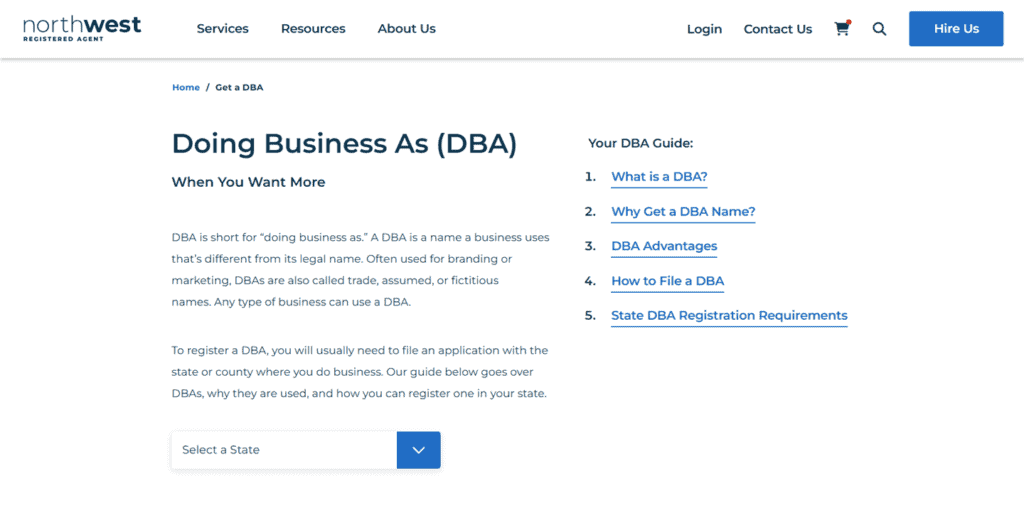Viewport: 1024px width, 530px height.
Task: Click the 'Your DBA Guide:' label
Action: [x=641, y=143]
